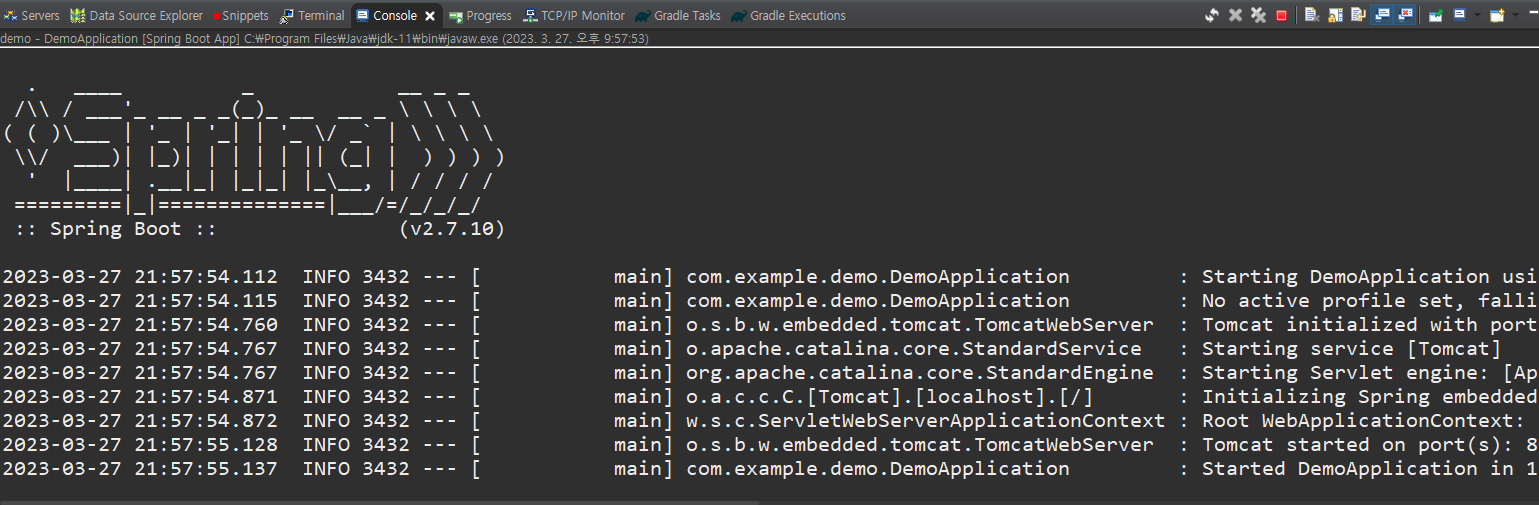
Task: Click the timestamp 2023-03-27 21:57:55.137
Action: (140, 469)
